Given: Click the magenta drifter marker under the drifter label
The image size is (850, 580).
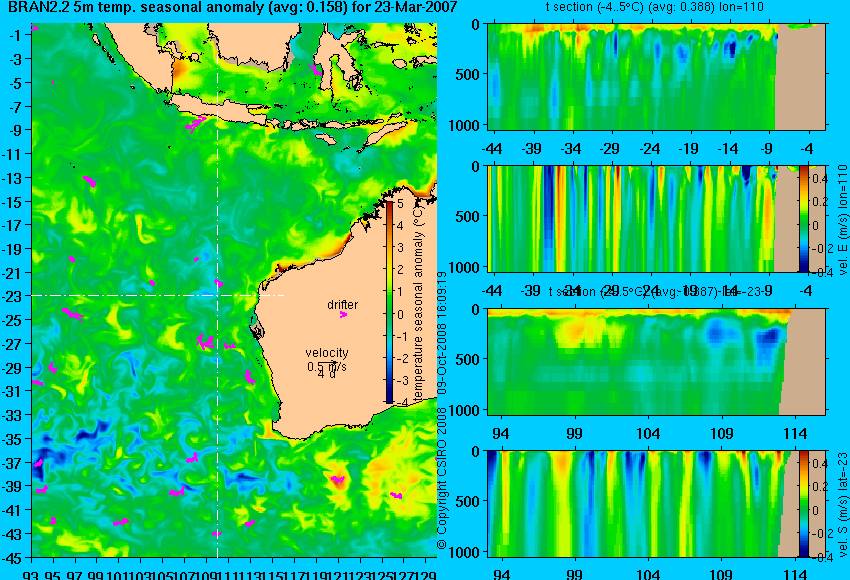Looking at the screenshot, I should [x=343, y=314].
